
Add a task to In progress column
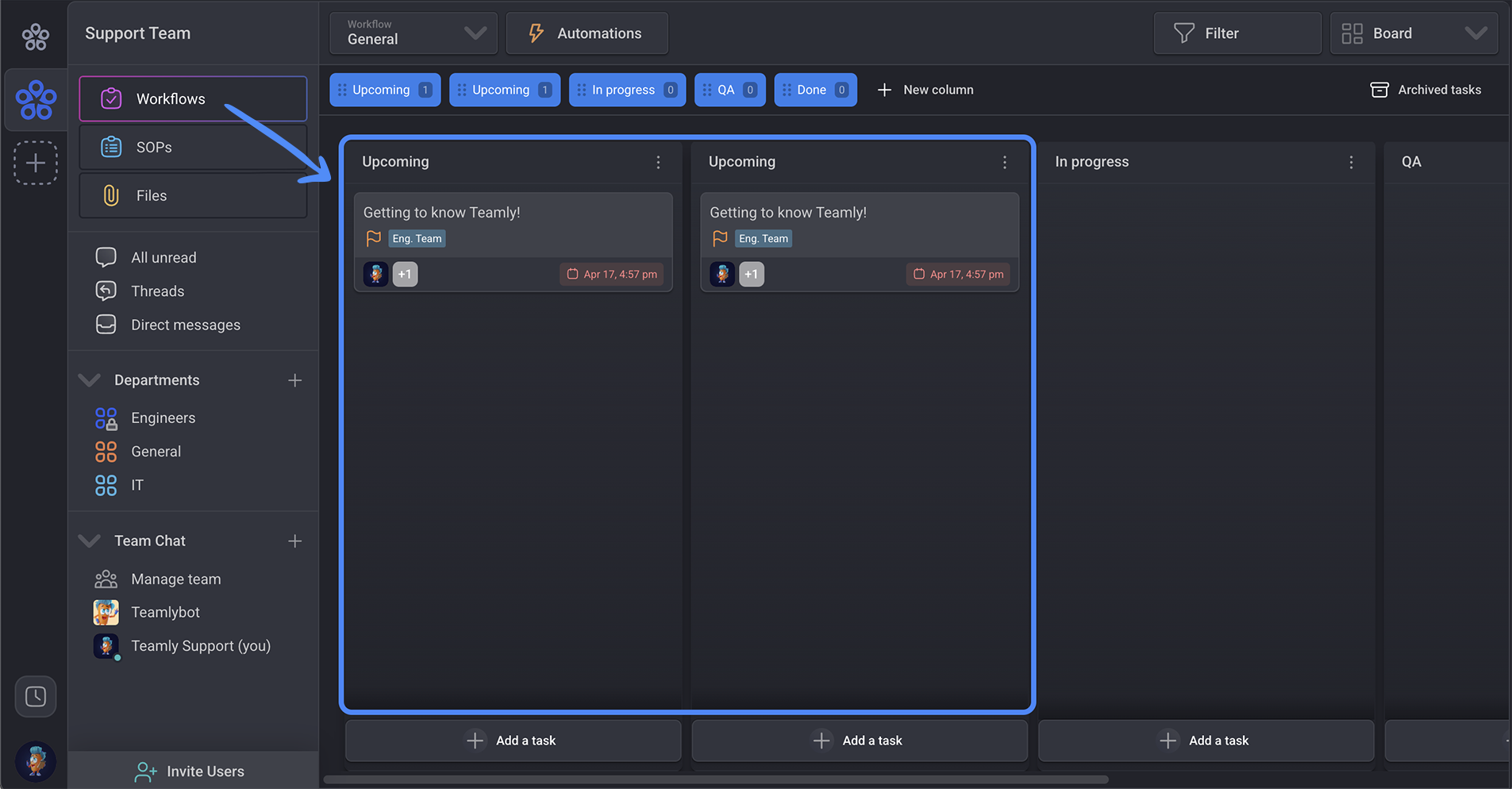click(1206, 741)
